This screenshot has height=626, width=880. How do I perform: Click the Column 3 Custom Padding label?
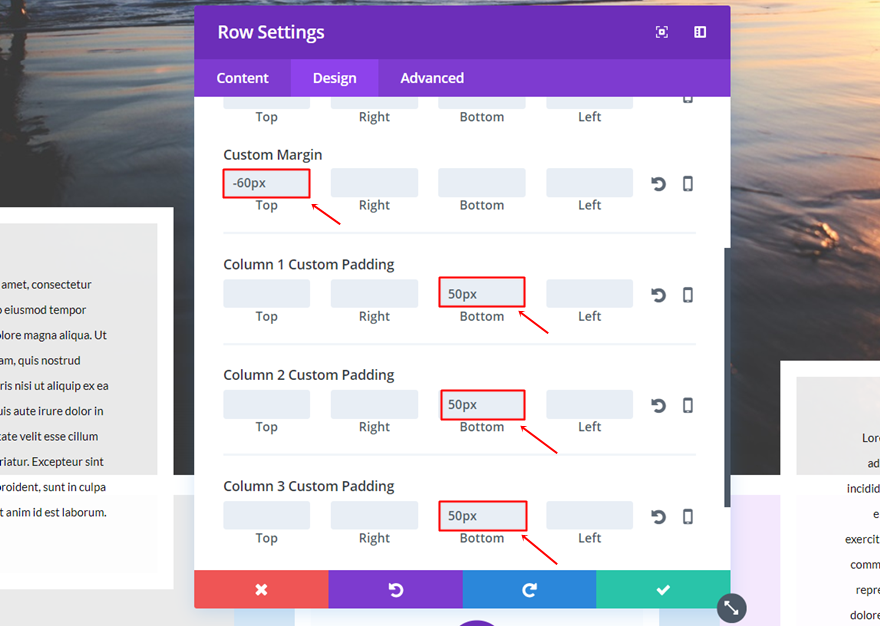[x=309, y=486]
